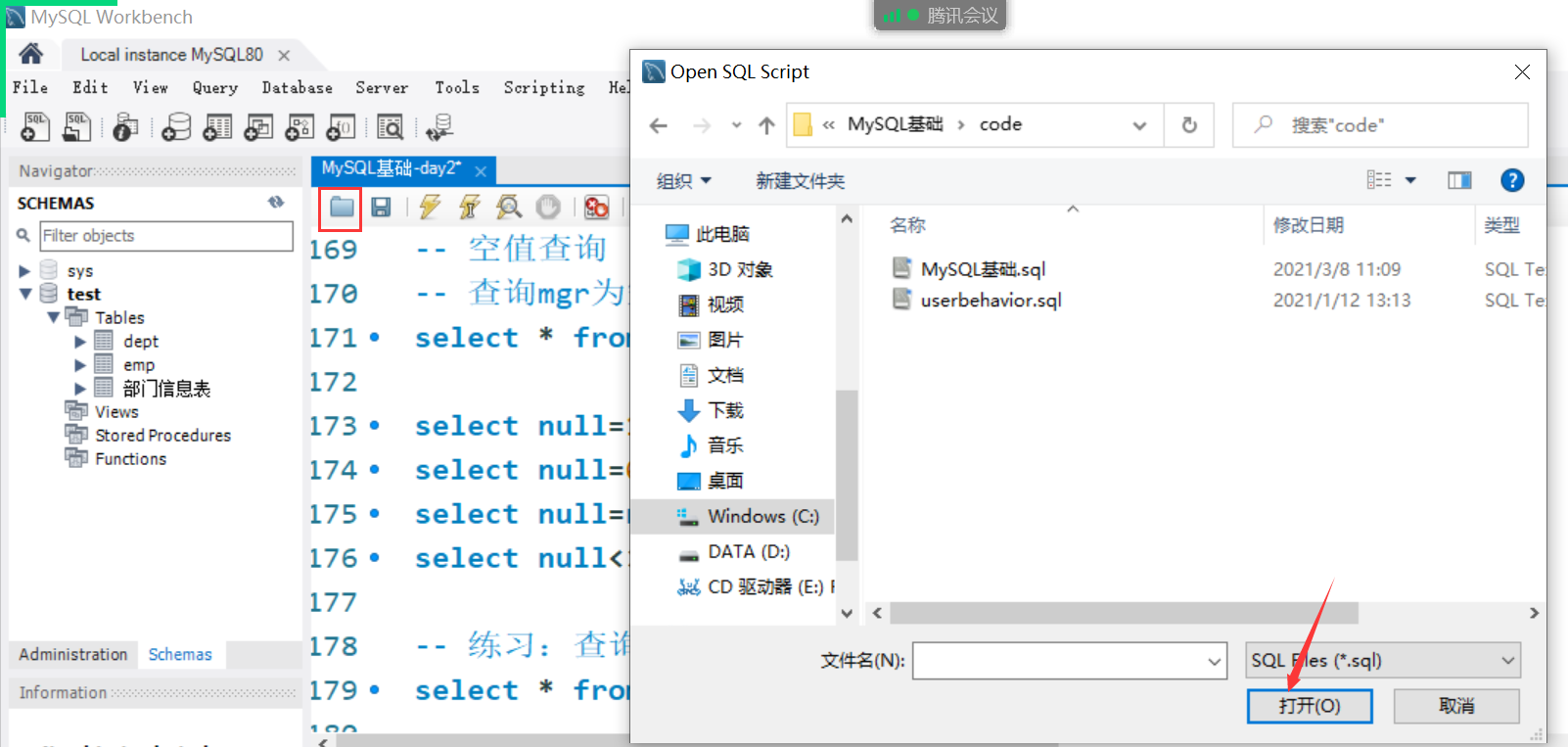Open the Scripting menu
Screen dimensions: 1568x747
pos(544,87)
